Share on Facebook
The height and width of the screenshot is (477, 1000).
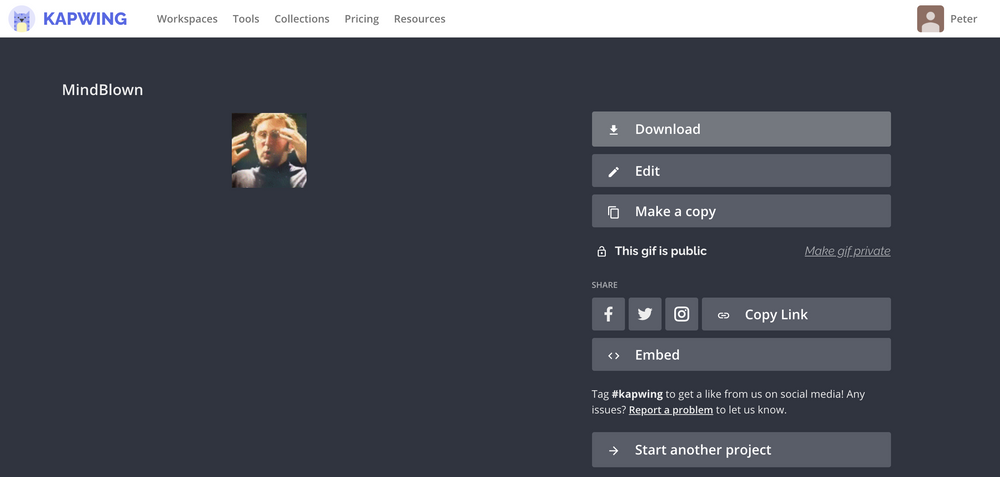608,314
